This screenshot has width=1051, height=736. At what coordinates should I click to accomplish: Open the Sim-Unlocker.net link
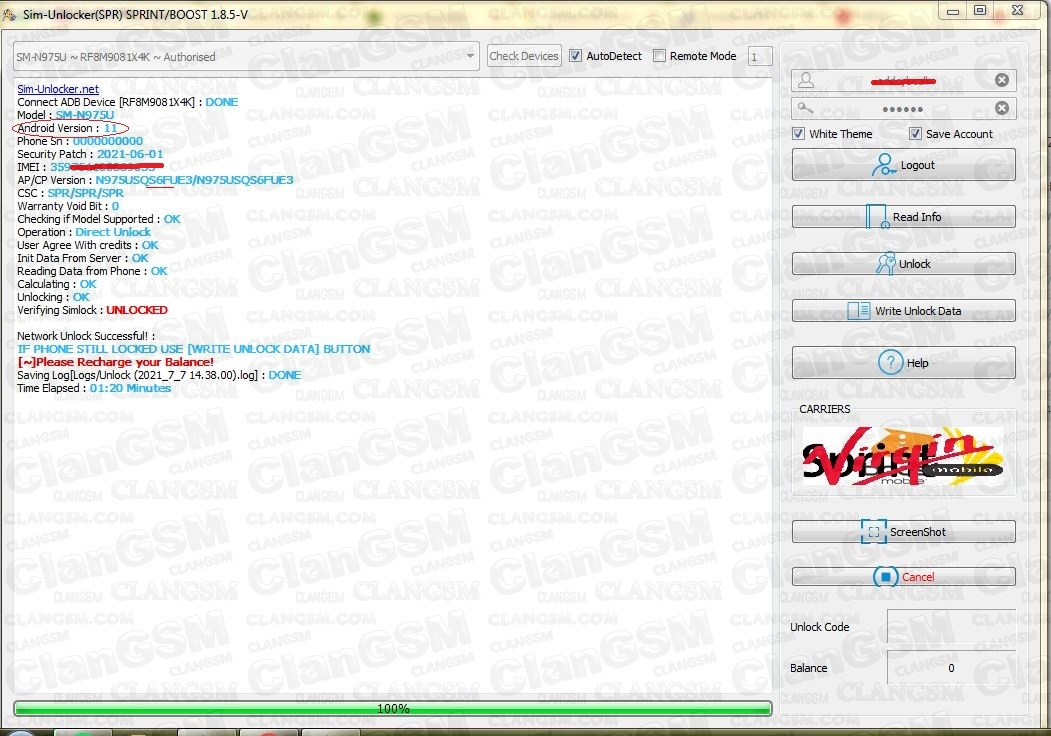pyautogui.click(x=58, y=88)
